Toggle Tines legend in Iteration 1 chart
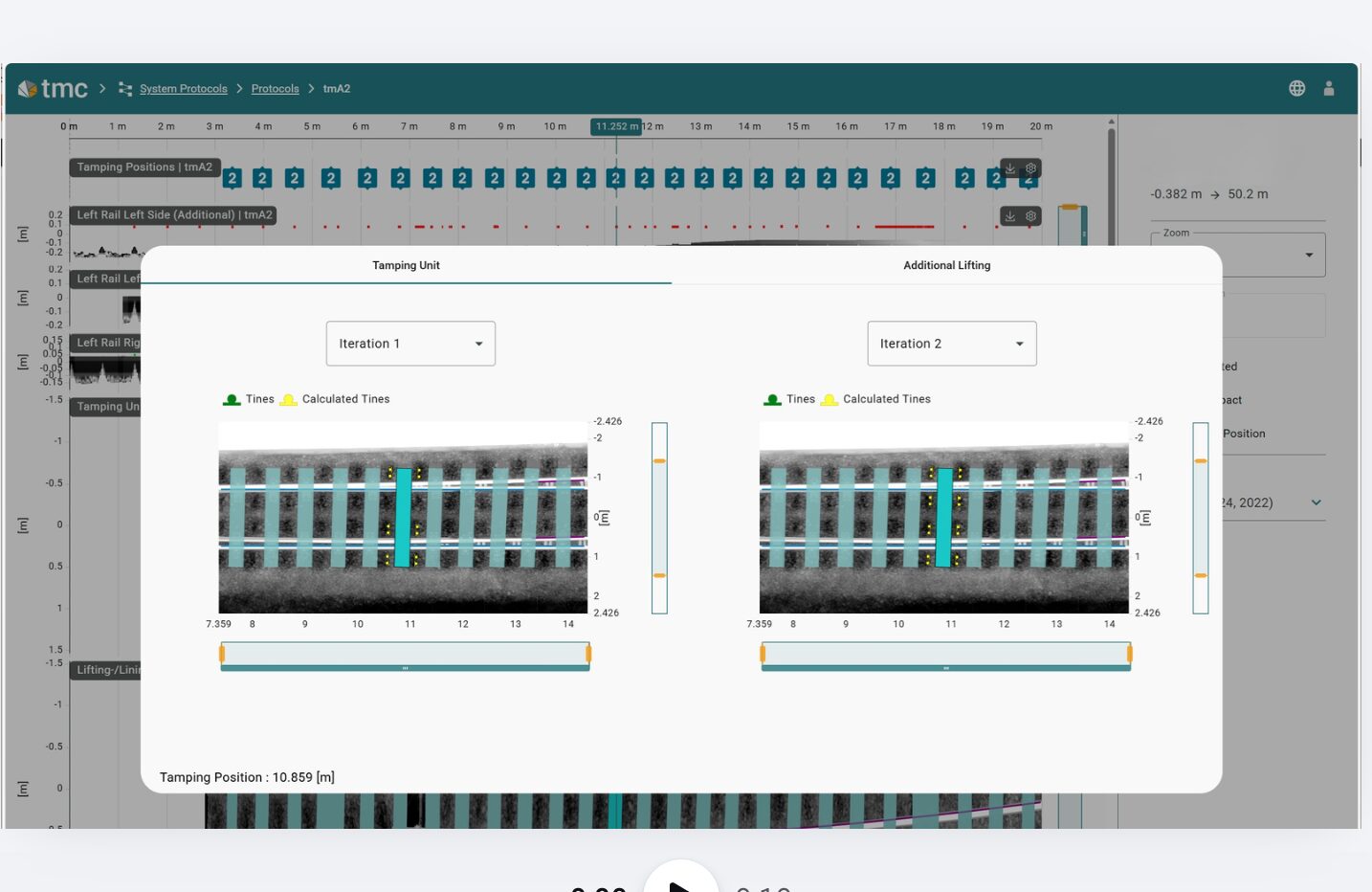This screenshot has width=1372, height=892. click(x=249, y=399)
